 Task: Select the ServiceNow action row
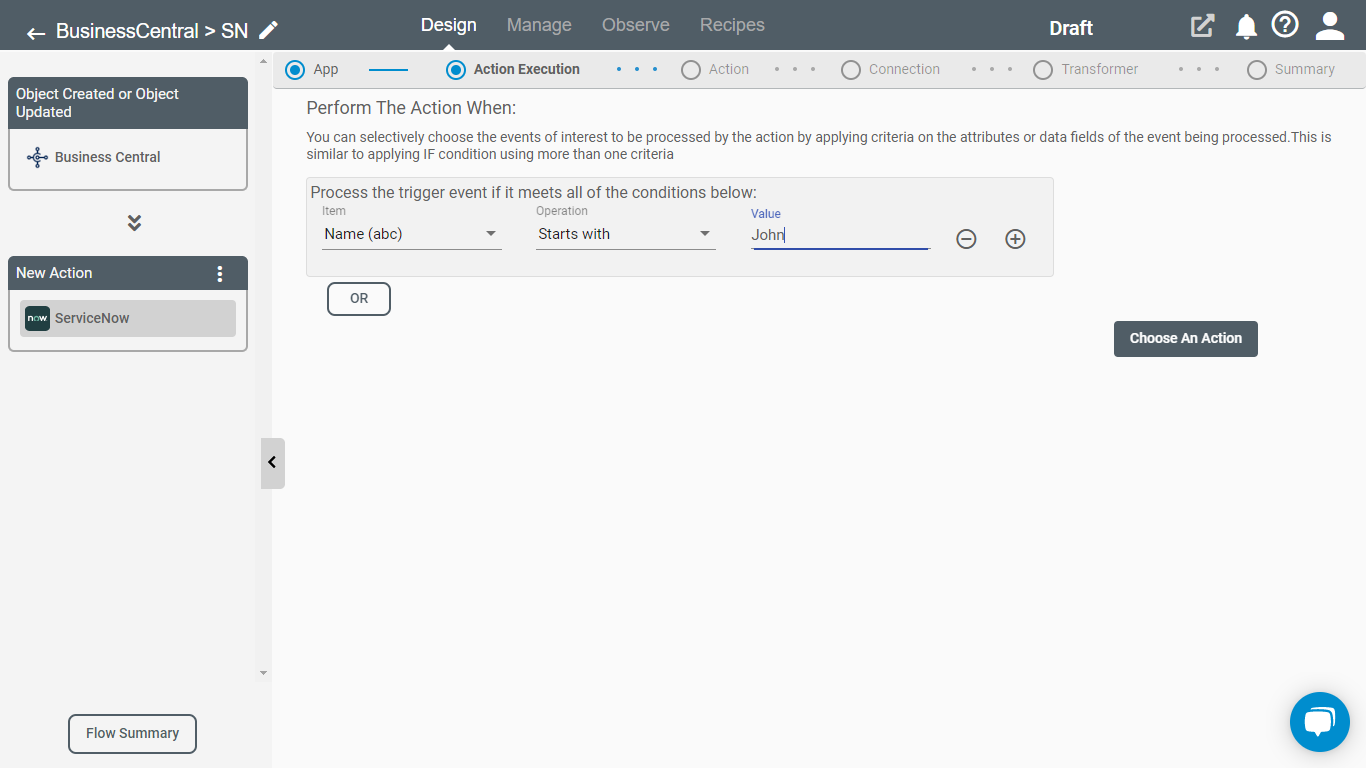click(128, 318)
